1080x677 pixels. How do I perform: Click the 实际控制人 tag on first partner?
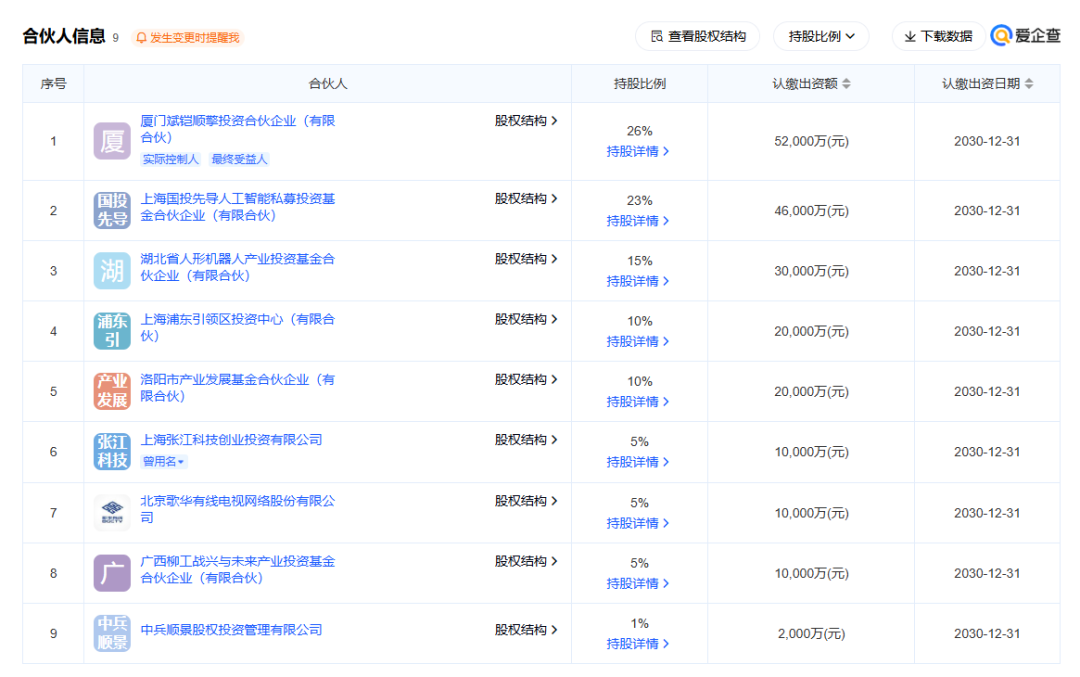pos(170,159)
